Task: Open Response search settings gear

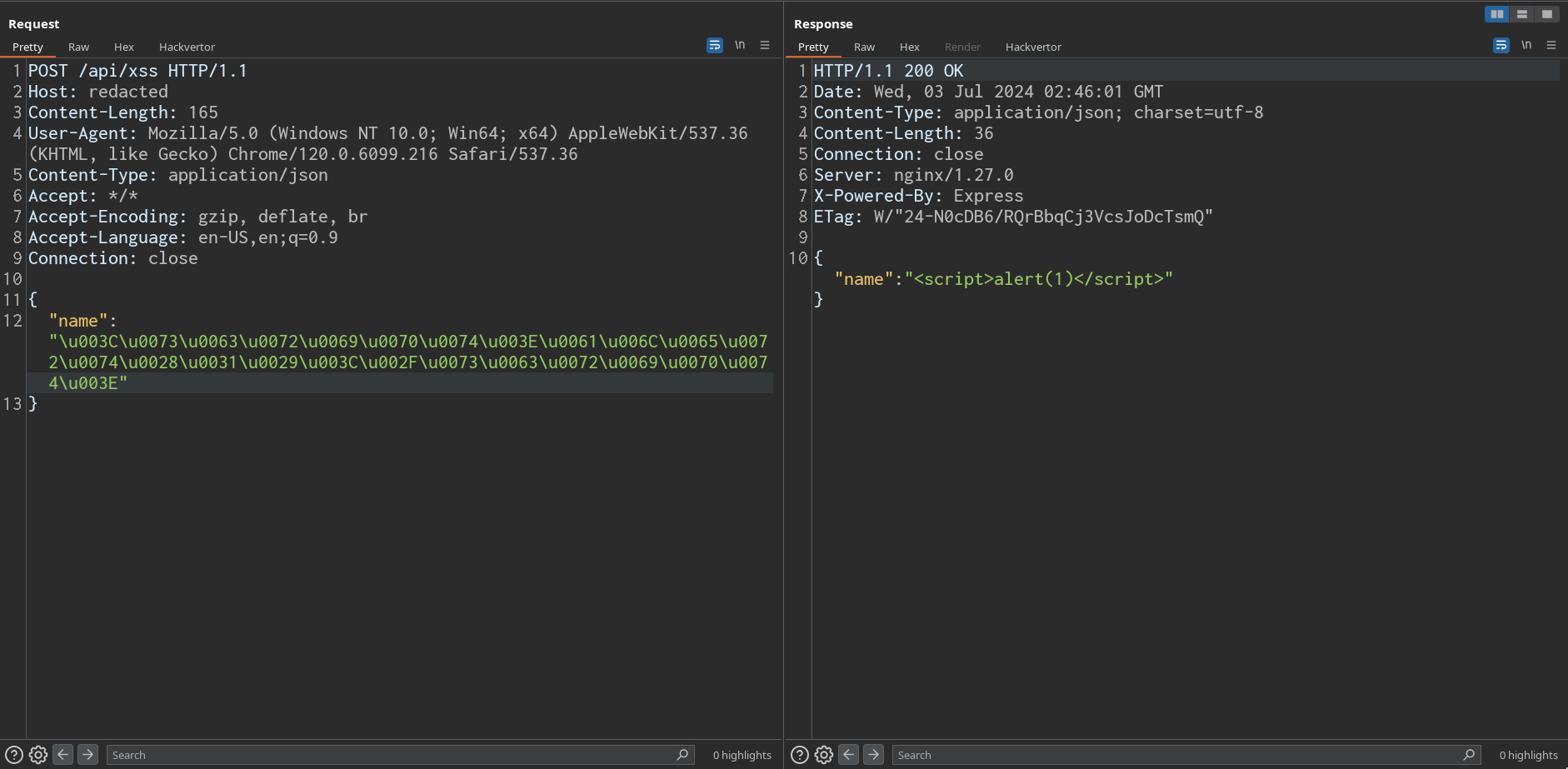Action: coord(824,755)
